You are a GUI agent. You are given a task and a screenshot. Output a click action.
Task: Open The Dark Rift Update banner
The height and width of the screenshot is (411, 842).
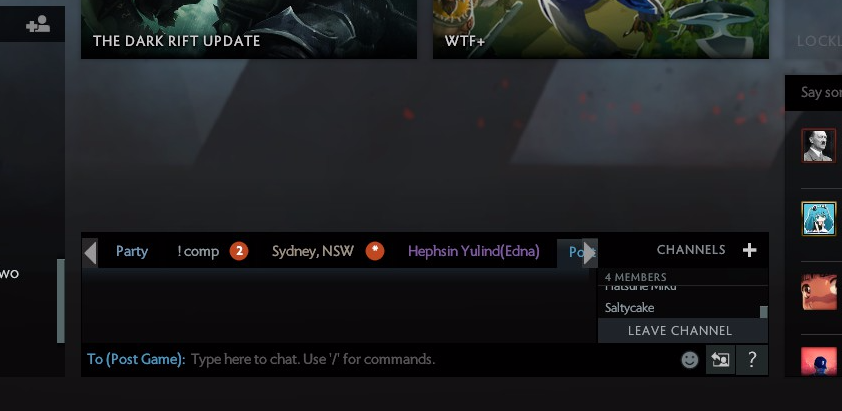[249, 29]
